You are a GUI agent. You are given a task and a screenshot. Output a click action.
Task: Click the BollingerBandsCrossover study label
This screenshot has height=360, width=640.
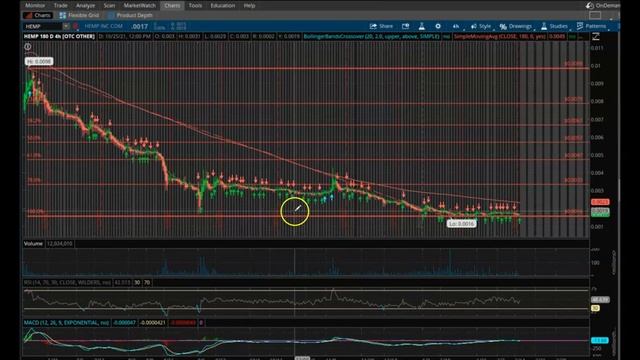(371, 36)
